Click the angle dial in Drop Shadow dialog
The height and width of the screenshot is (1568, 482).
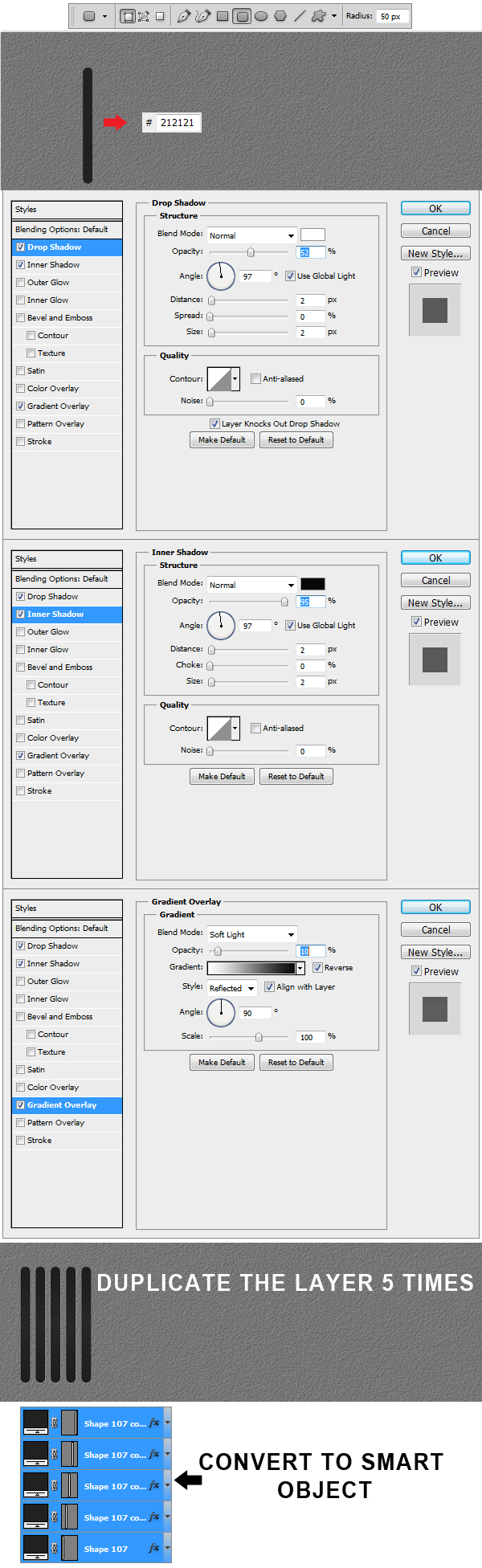pos(221,276)
